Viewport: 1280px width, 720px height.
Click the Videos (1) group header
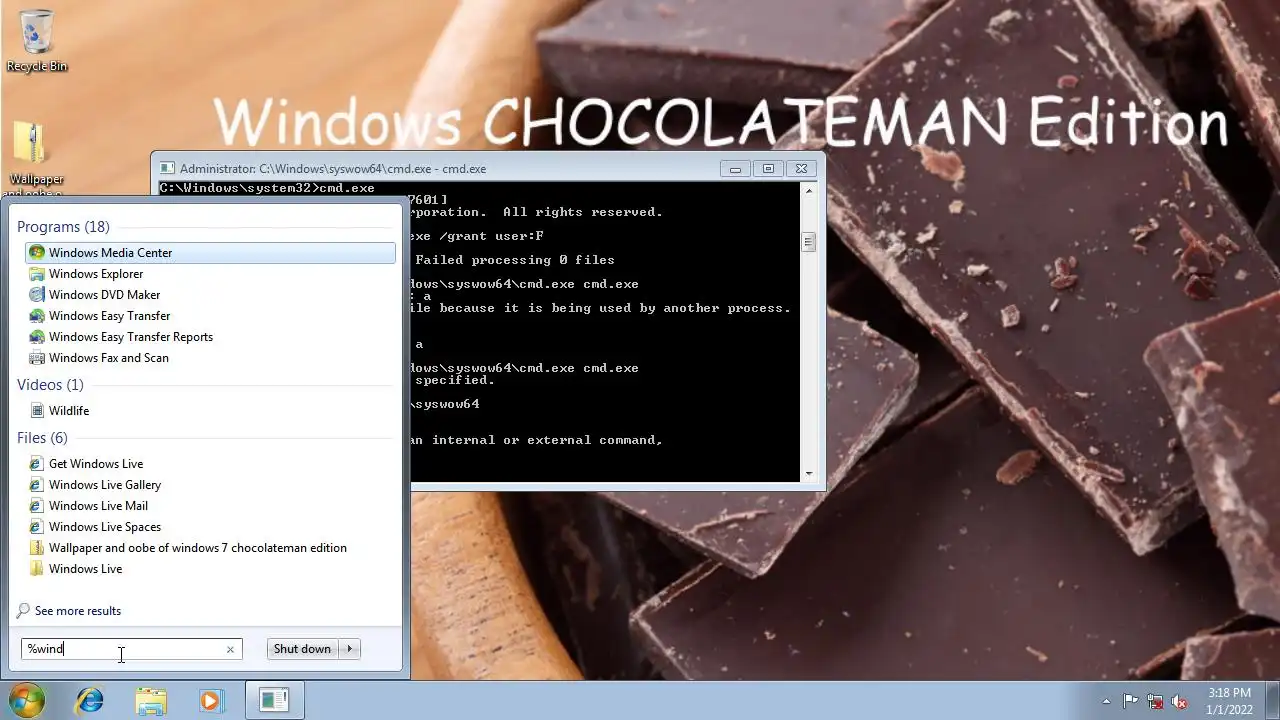(x=50, y=385)
